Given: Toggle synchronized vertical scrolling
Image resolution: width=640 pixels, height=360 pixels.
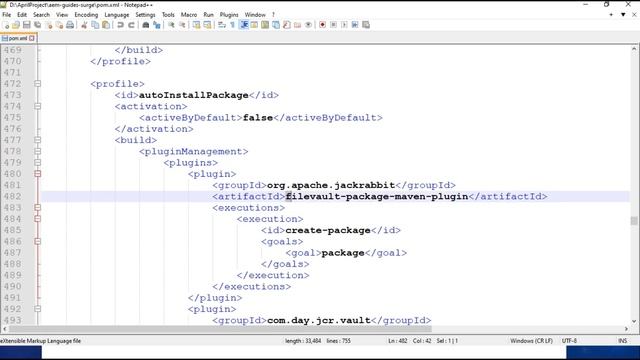Looking at the screenshot, I should pyautogui.click(x=196, y=25).
